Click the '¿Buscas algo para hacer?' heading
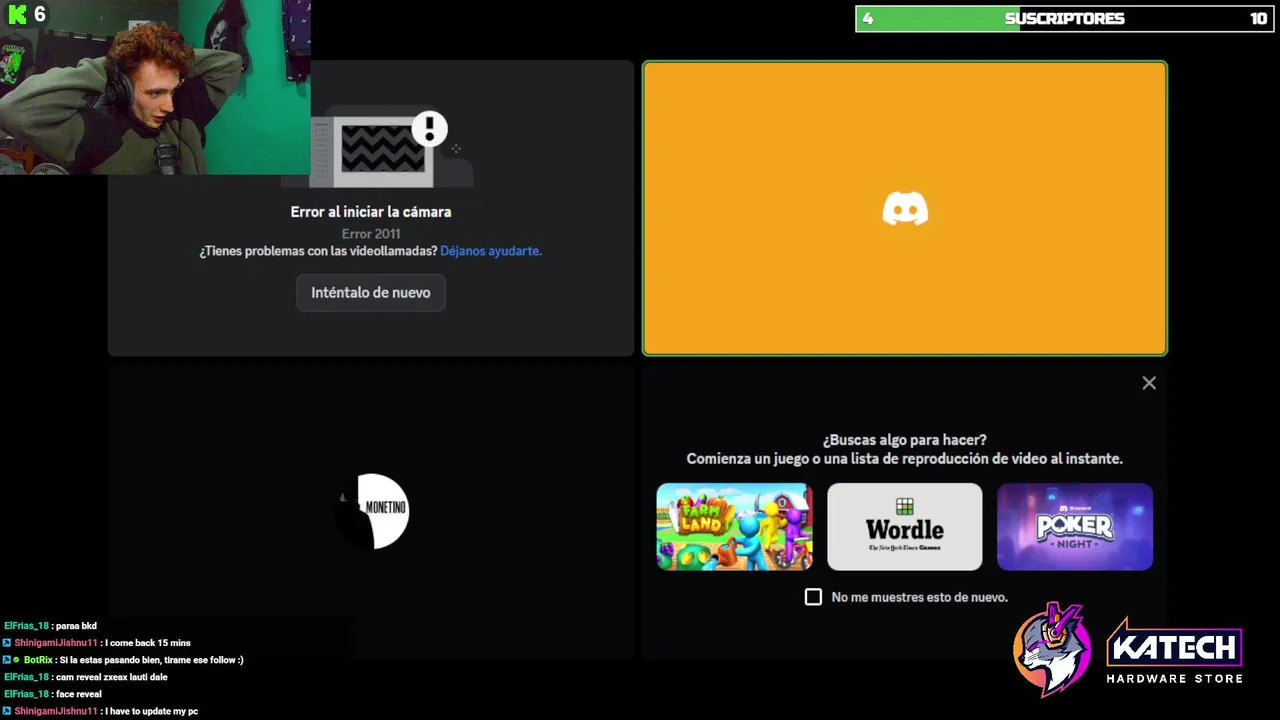Image resolution: width=1280 pixels, height=720 pixels. tap(905, 440)
